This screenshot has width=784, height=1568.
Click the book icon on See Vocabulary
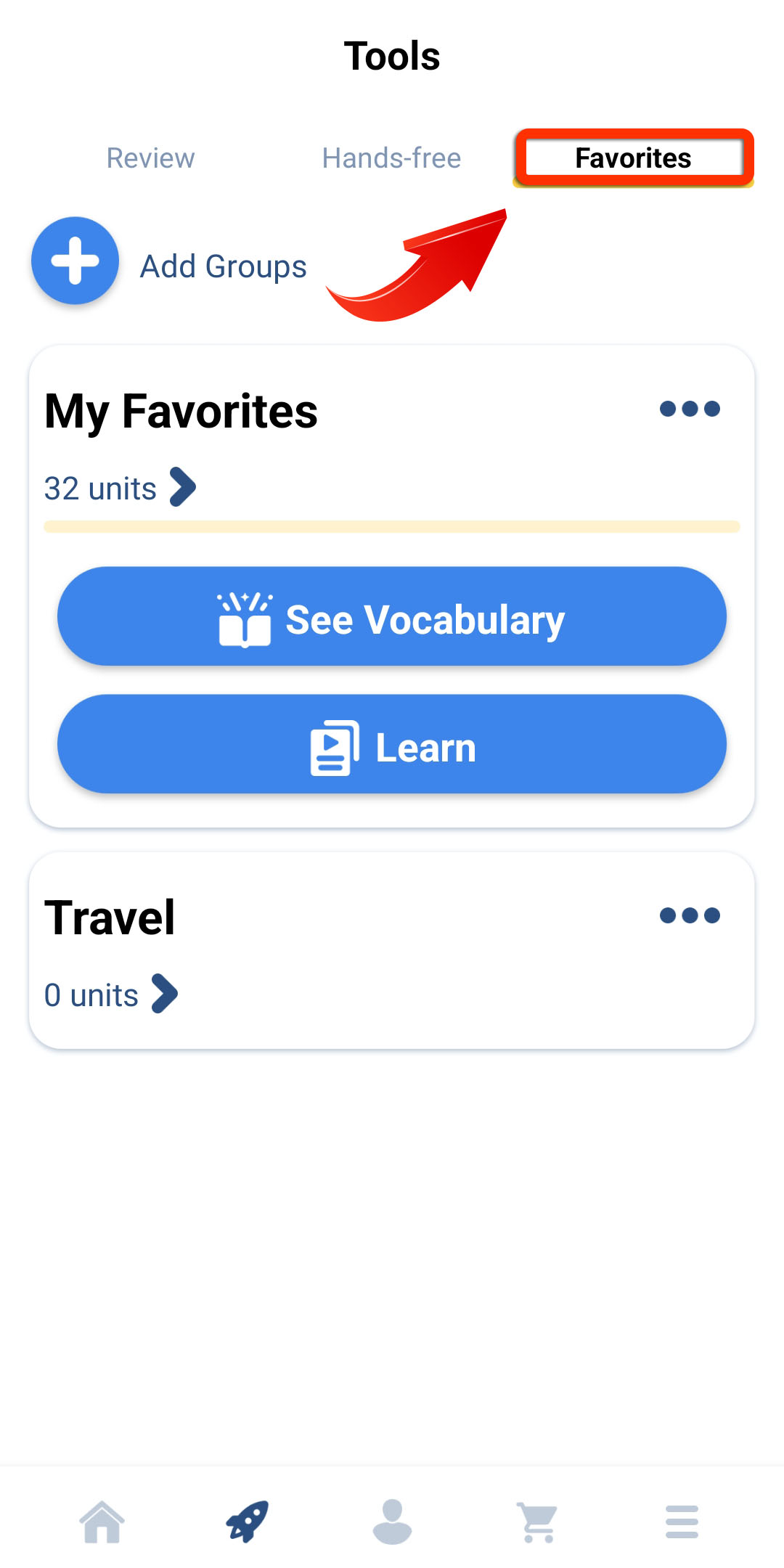pos(245,619)
